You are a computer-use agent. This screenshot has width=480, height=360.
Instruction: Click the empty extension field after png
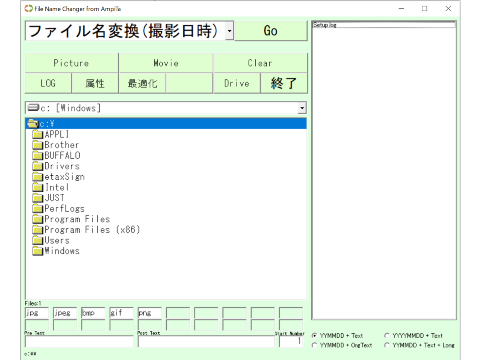pyautogui.click(x=178, y=313)
